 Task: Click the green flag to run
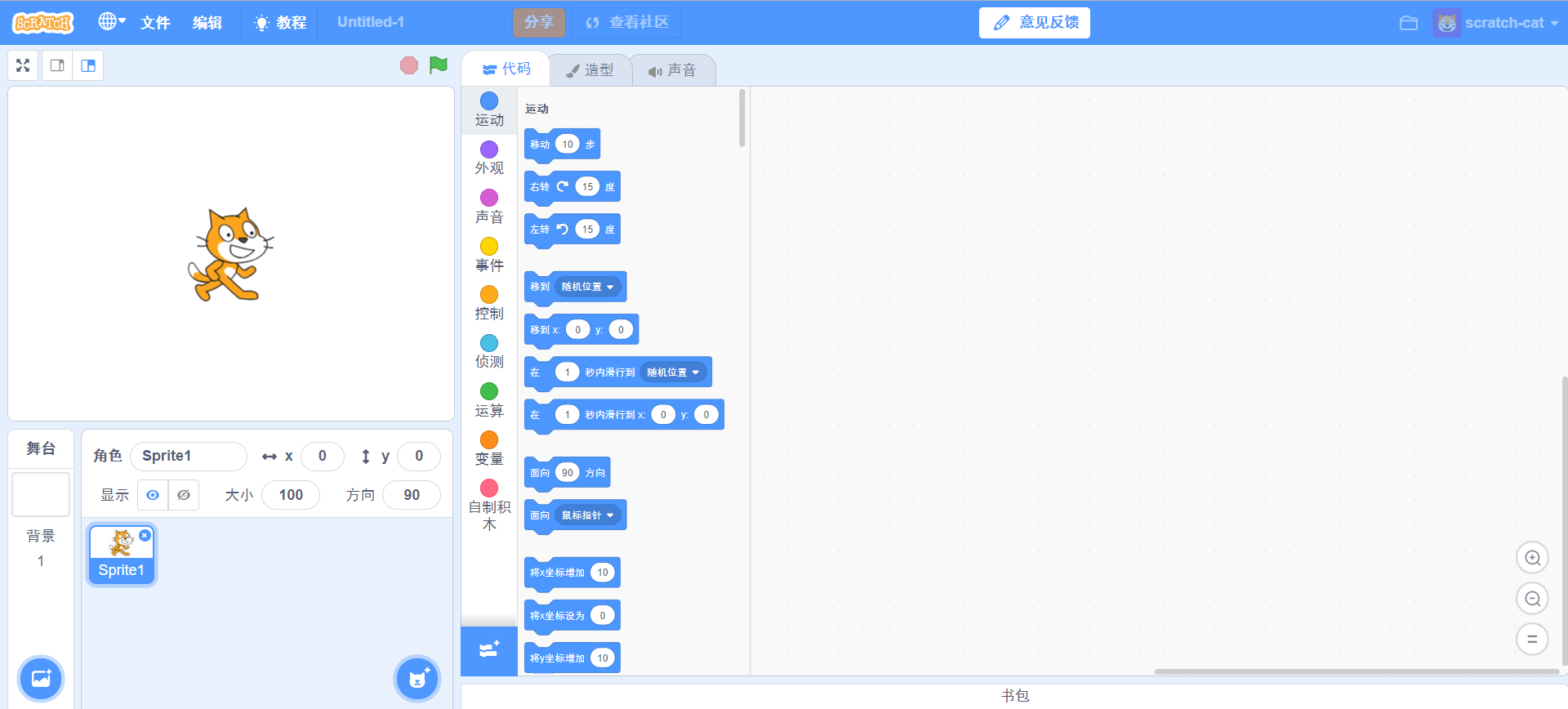[x=439, y=65]
